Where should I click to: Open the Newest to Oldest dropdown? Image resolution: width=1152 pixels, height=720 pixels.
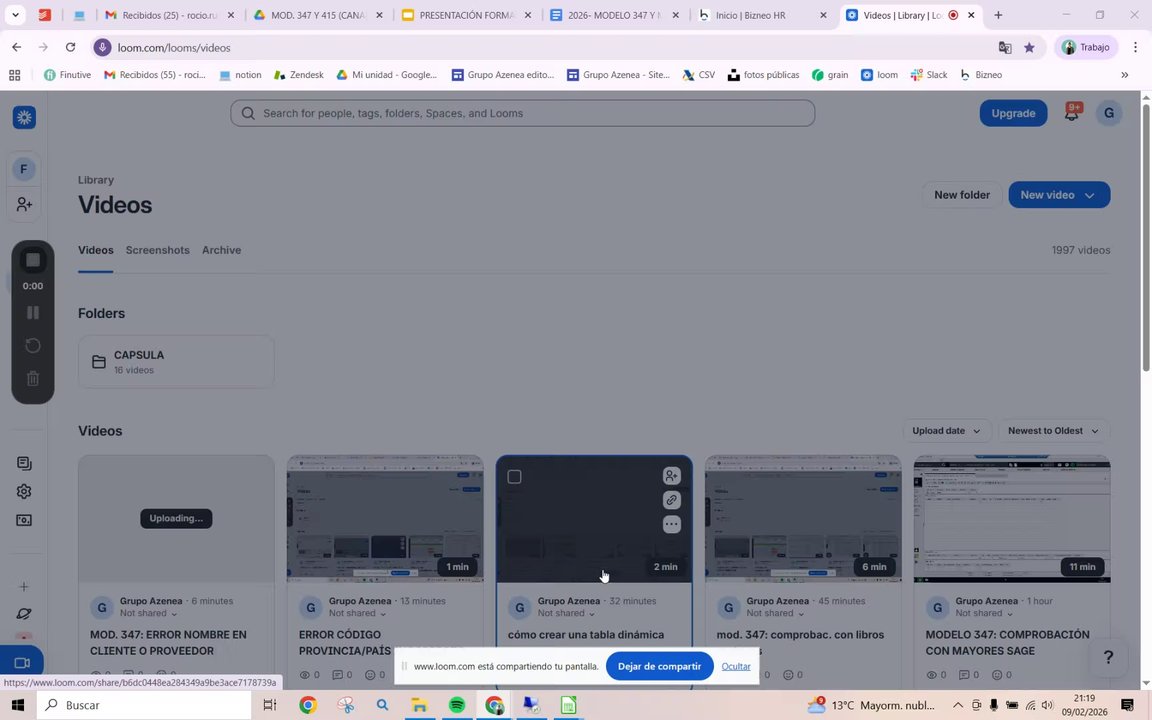[1053, 431]
